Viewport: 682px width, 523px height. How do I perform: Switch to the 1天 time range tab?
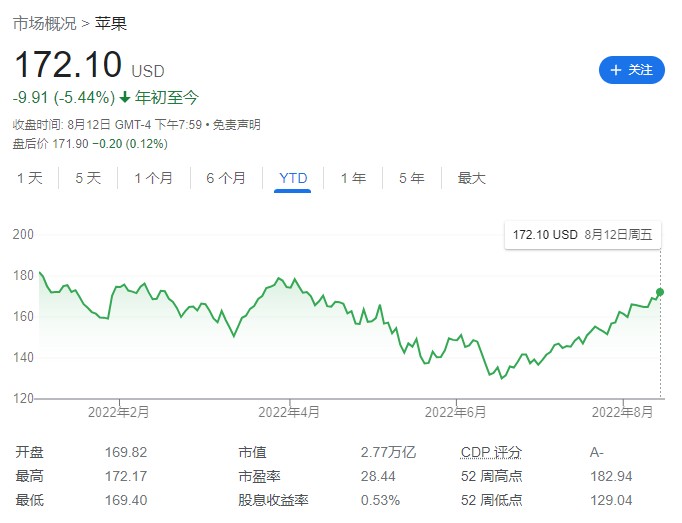[x=29, y=178]
